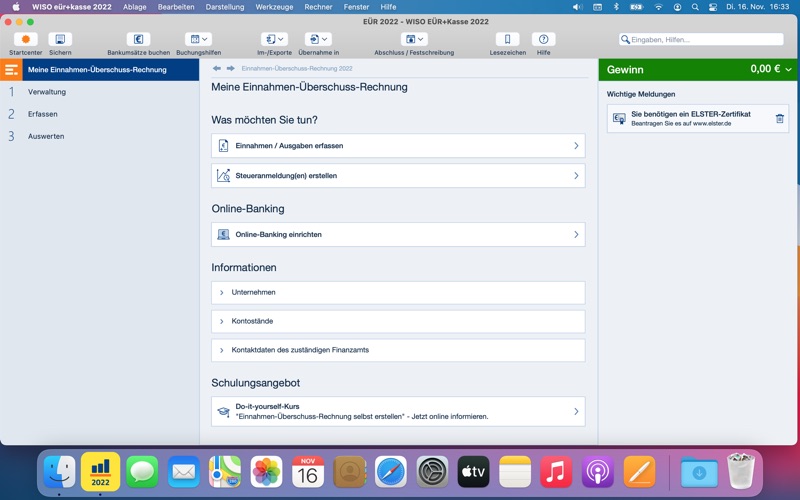Click the back navigation arrow
The height and width of the screenshot is (500, 800).
[x=217, y=68]
